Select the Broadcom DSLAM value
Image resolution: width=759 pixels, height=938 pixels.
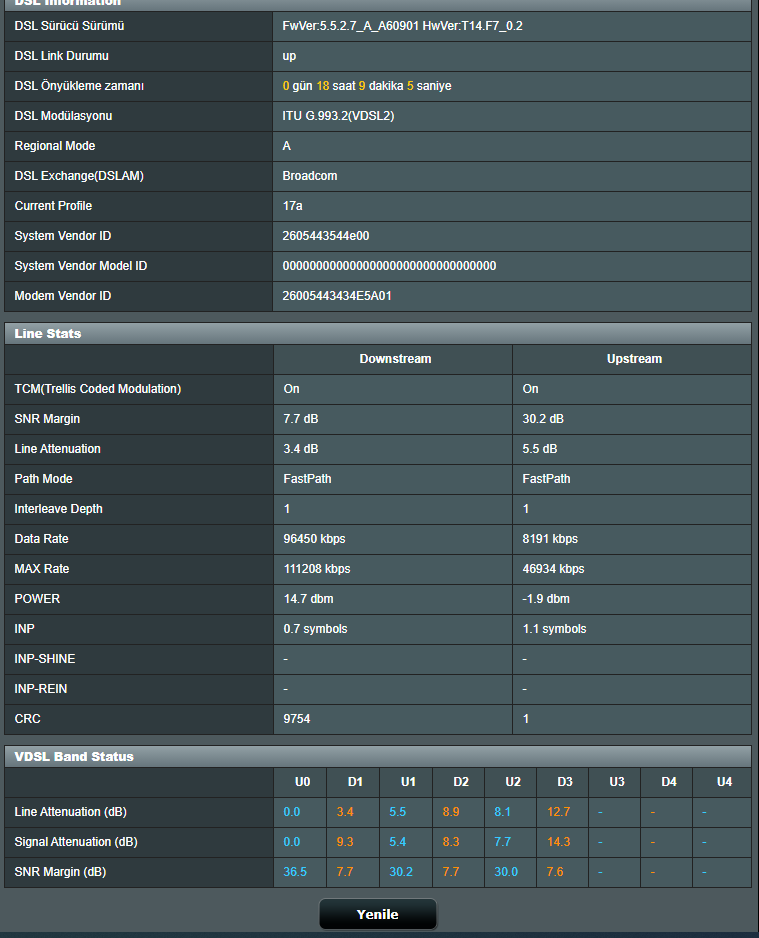pyautogui.click(x=310, y=176)
